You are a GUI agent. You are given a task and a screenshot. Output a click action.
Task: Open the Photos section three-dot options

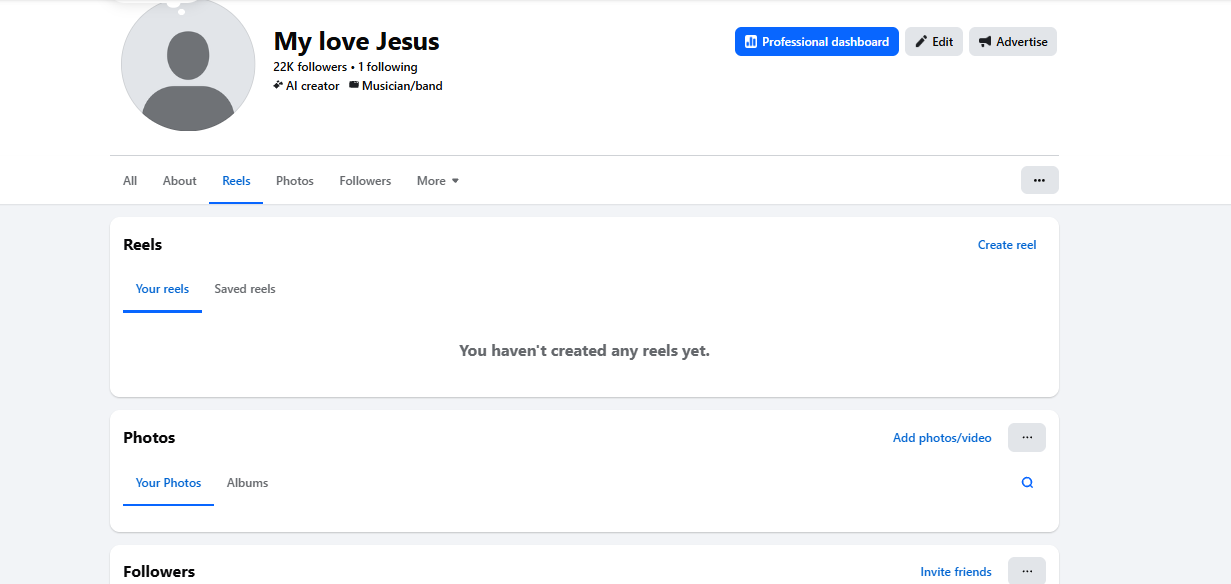click(1027, 437)
